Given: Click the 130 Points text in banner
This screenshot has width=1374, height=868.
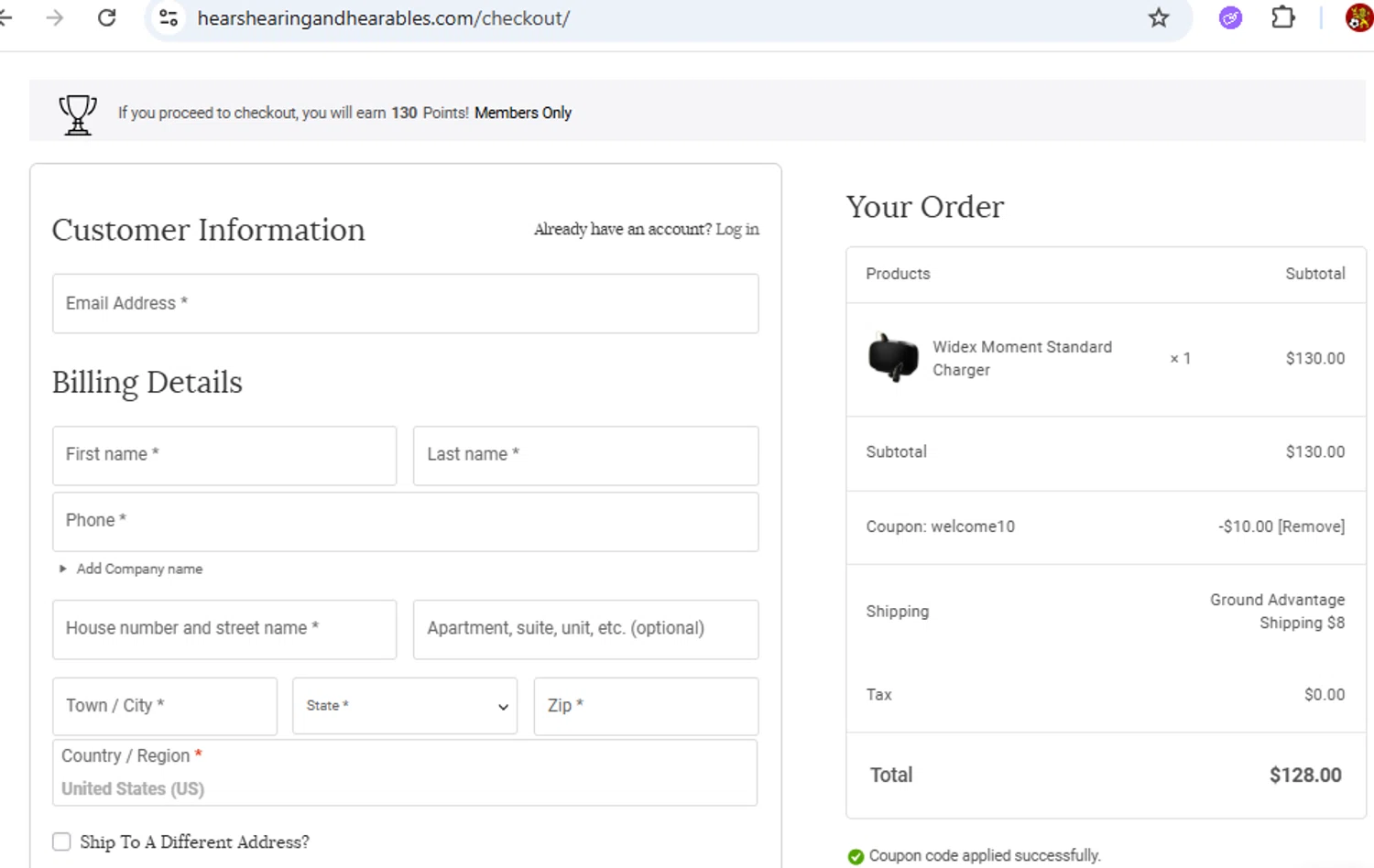Looking at the screenshot, I should tap(430, 113).
